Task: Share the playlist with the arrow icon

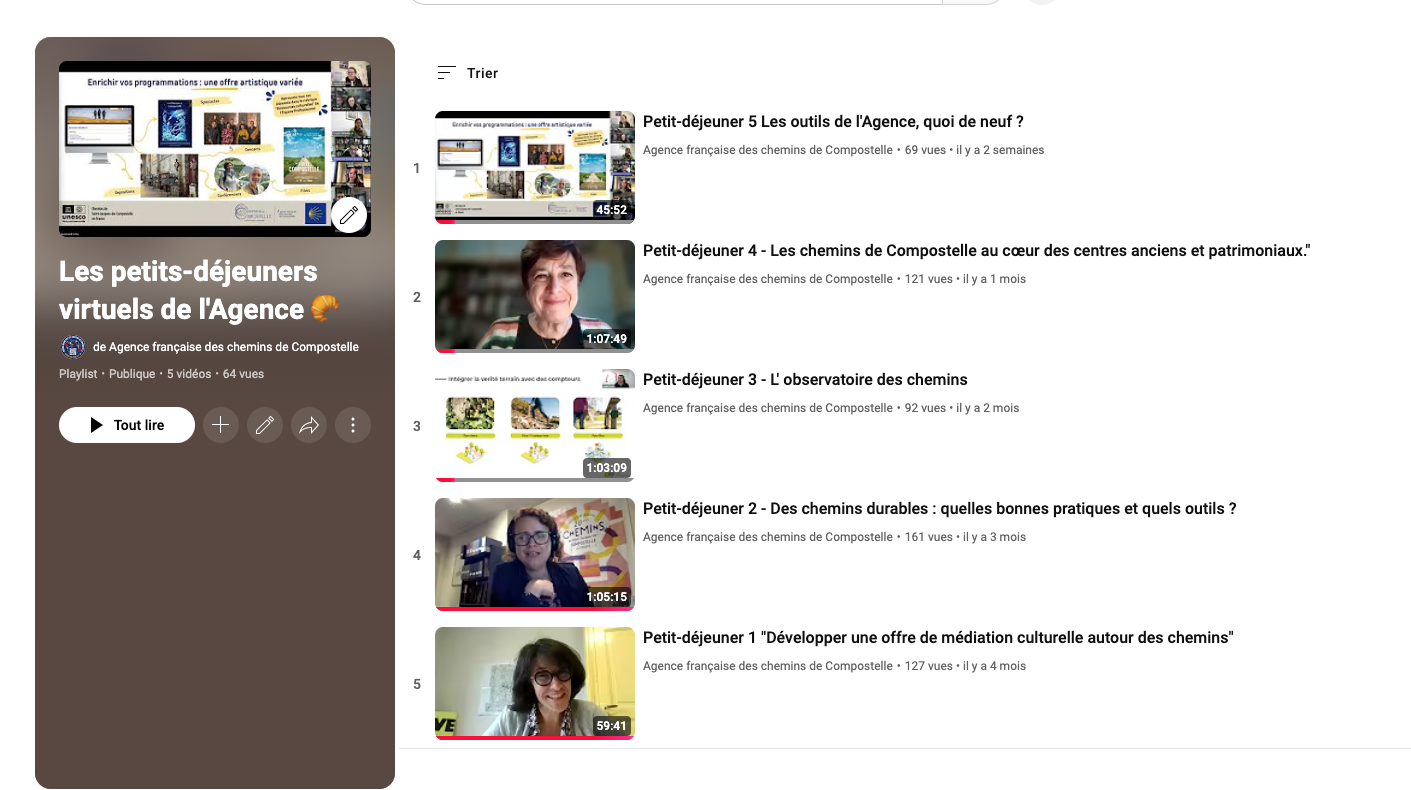Action: [309, 425]
